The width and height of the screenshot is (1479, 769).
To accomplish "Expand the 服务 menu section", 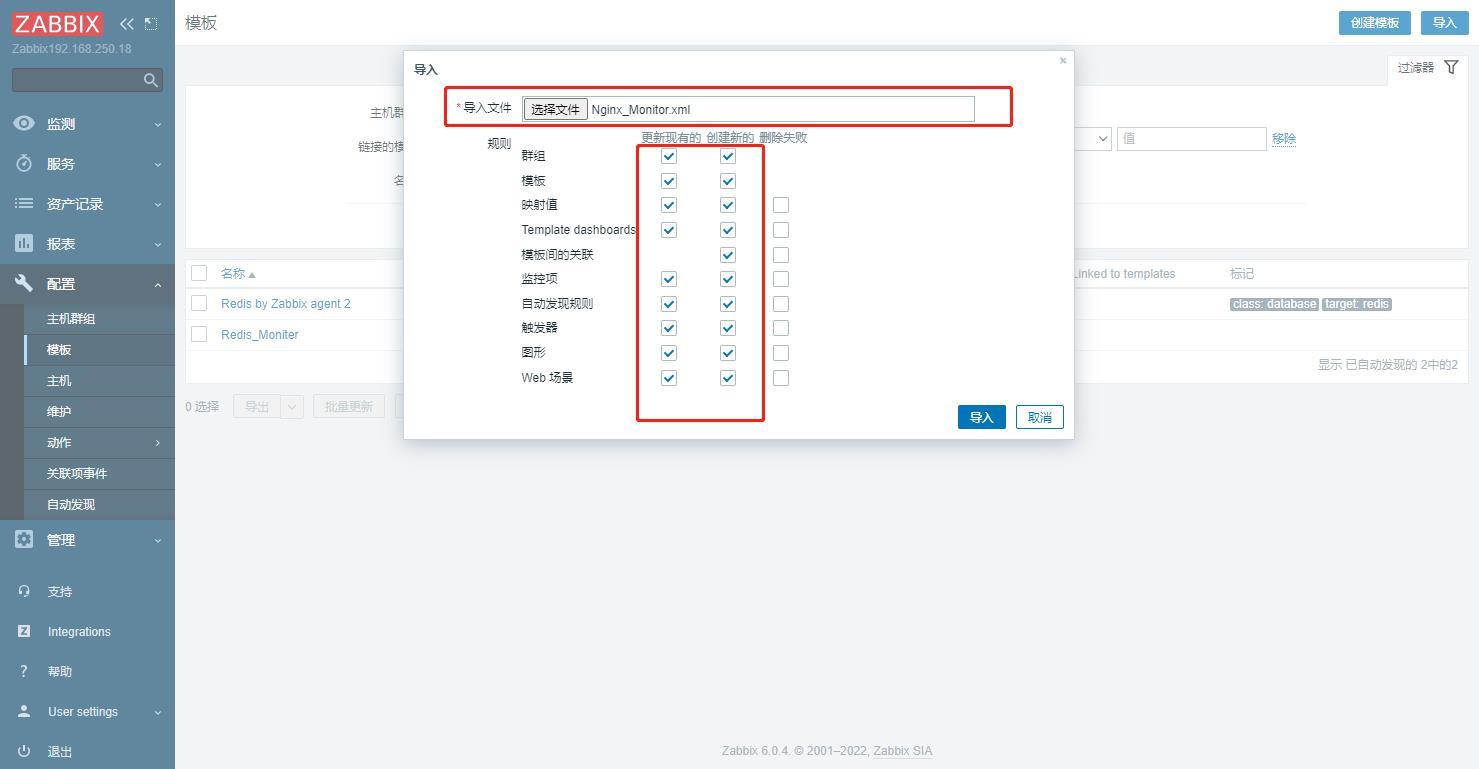I will click(158, 164).
